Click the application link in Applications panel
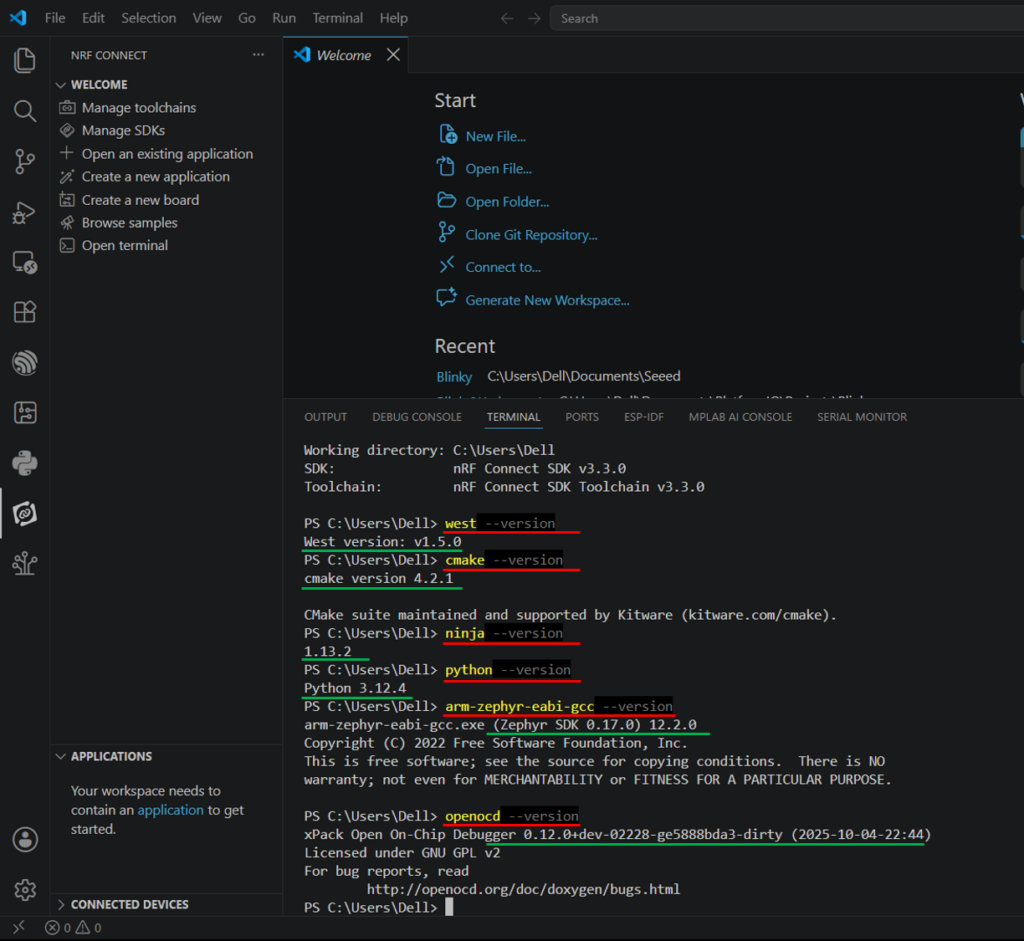 170,810
